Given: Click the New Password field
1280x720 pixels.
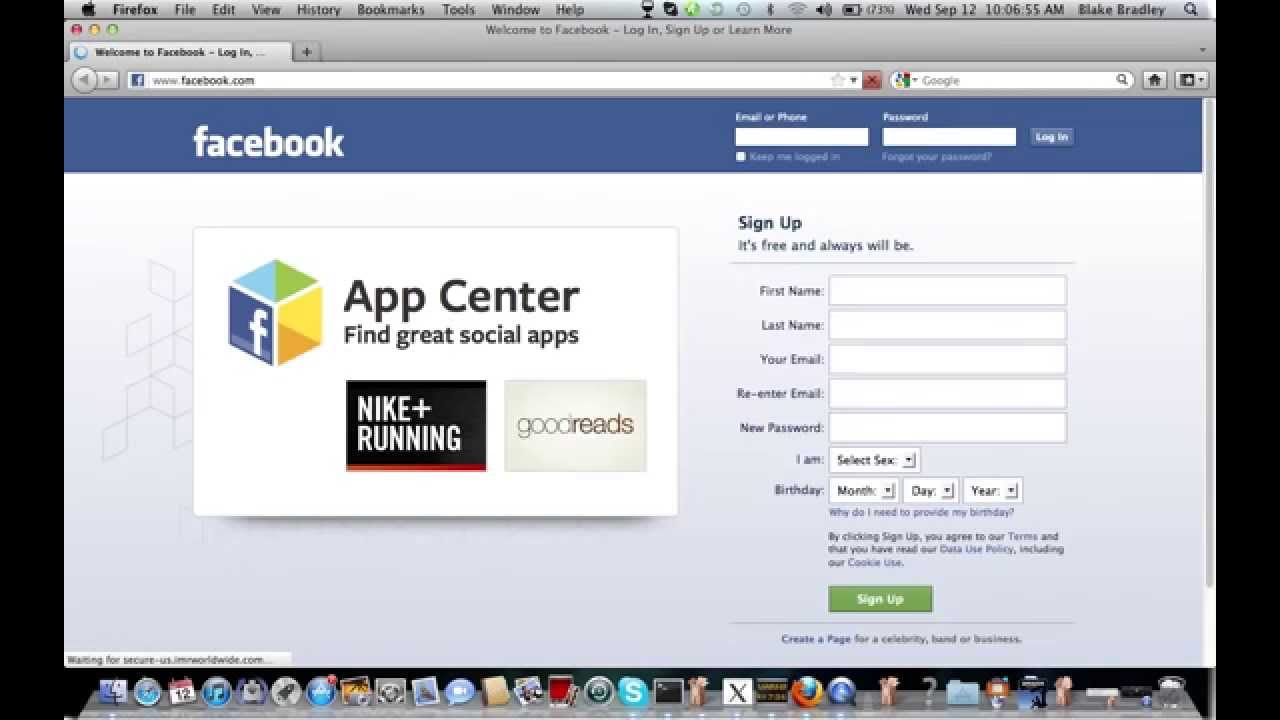Looking at the screenshot, I should click(x=947, y=427).
